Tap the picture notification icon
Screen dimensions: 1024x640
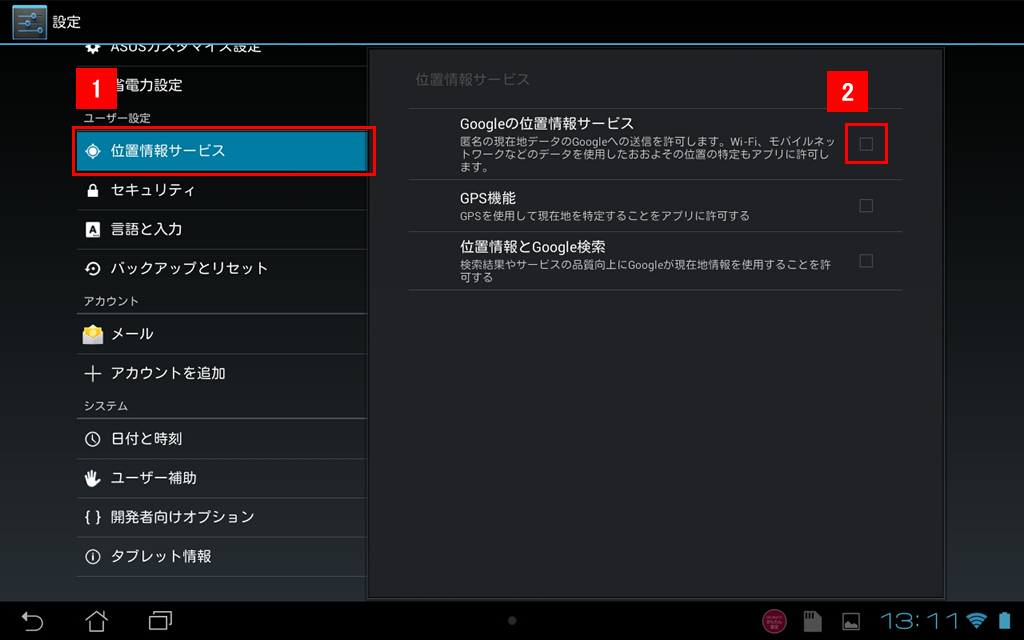tap(851, 622)
